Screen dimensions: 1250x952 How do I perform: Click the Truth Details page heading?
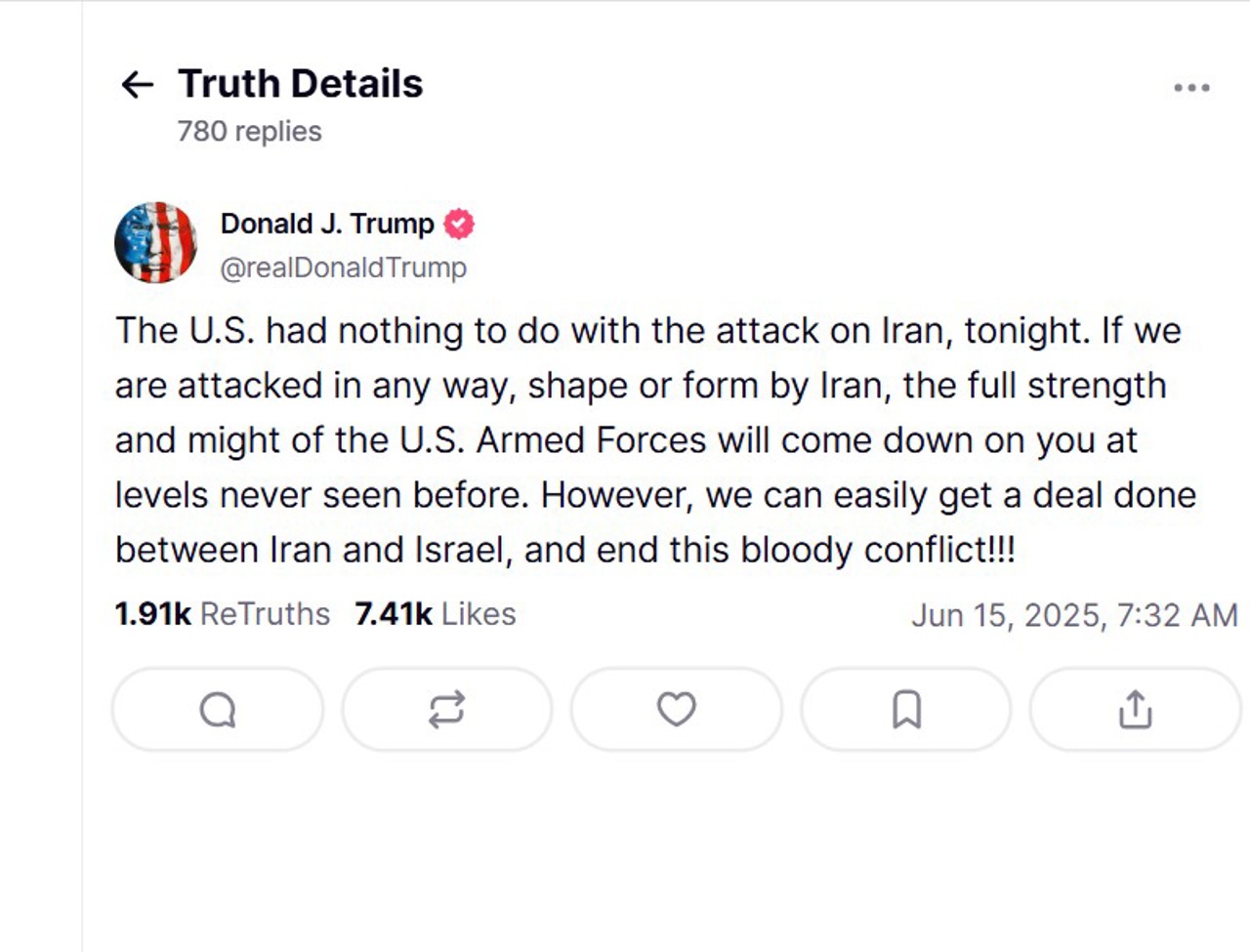point(300,84)
